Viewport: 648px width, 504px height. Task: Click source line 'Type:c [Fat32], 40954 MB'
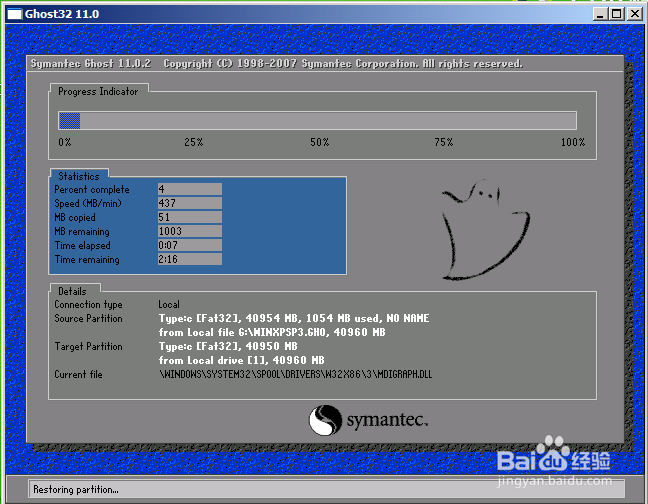[294, 319]
